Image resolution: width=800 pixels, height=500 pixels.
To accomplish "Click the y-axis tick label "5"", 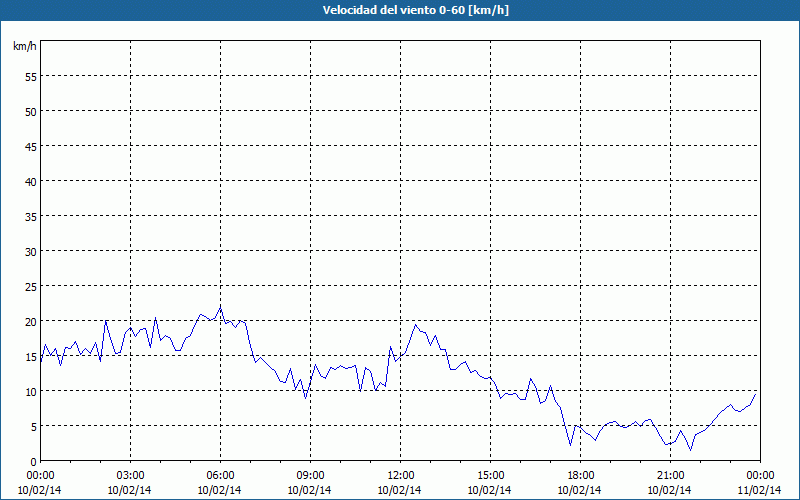I will [34, 427].
